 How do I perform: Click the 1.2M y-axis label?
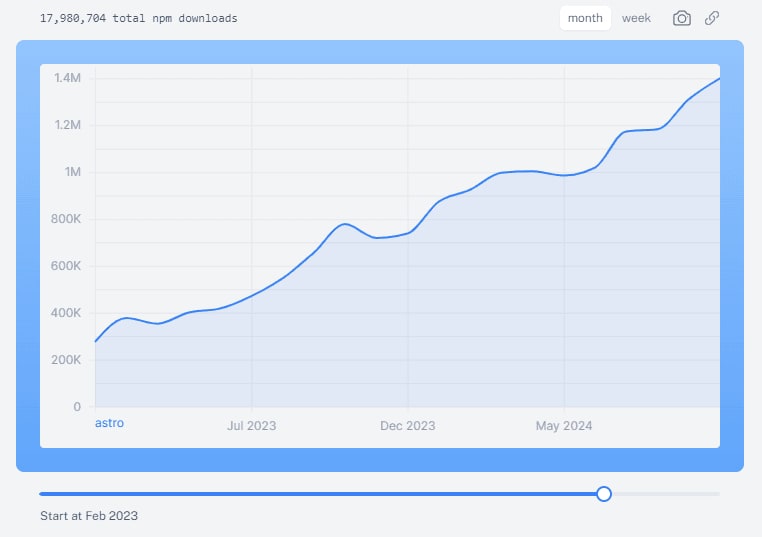pyautogui.click(x=67, y=125)
